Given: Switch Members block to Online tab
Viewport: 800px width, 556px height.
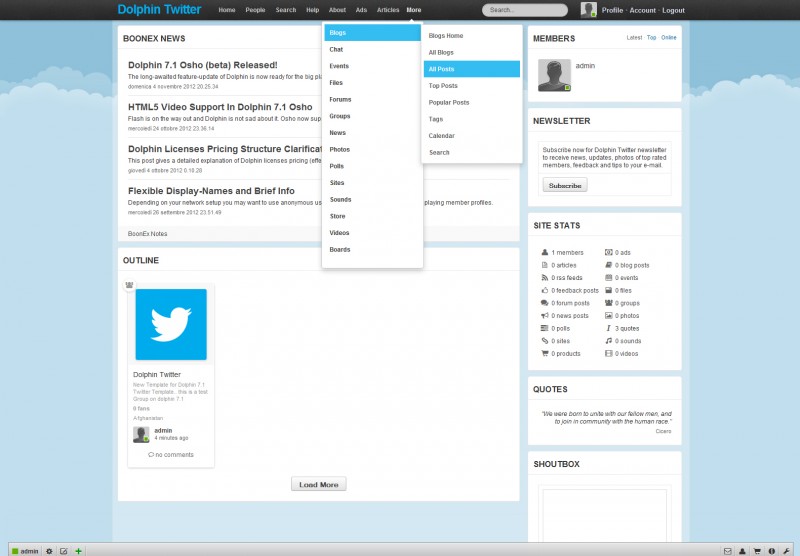Looking at the screenshot, I should click(x=669, y=38).
